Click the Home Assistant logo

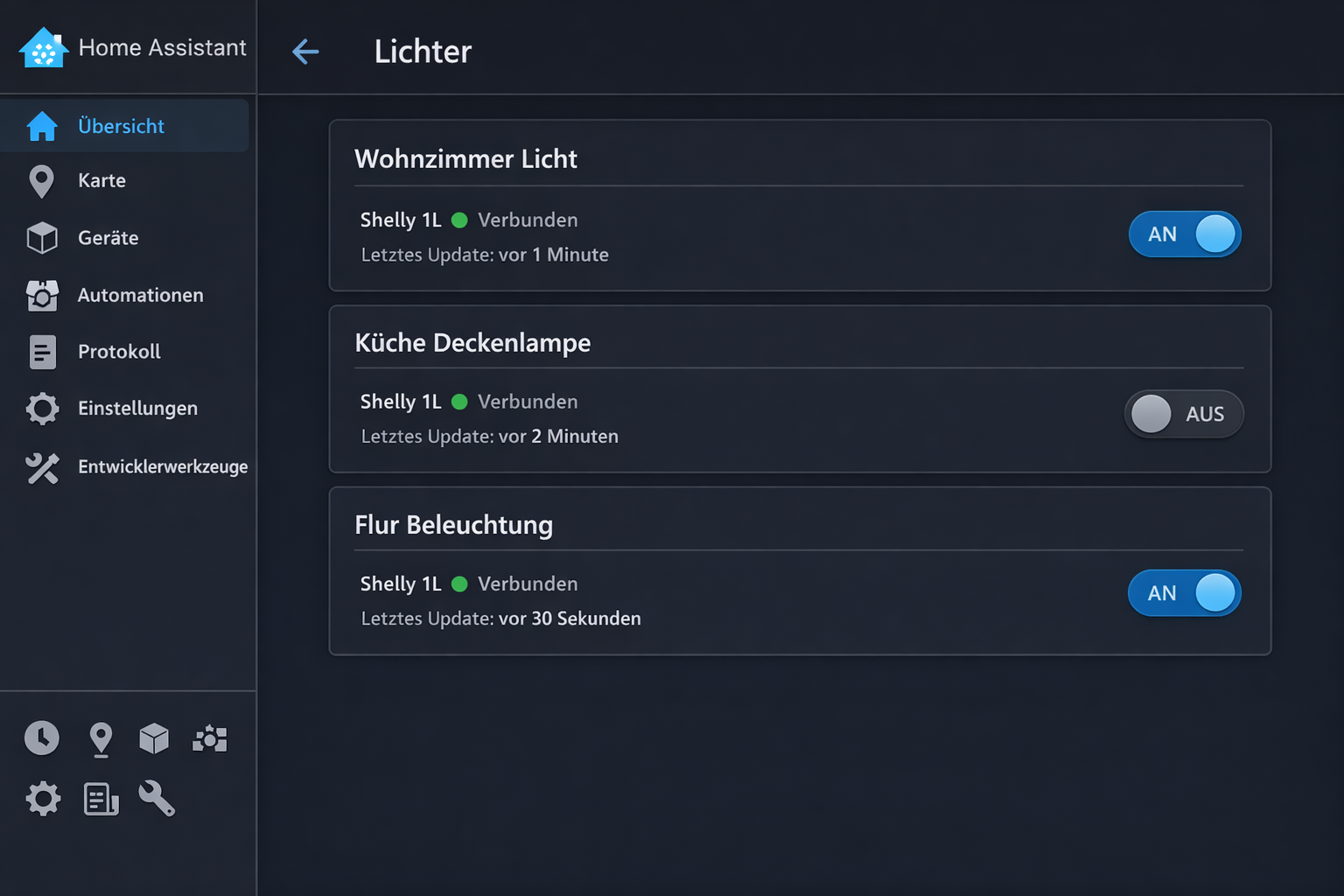[44, 47]
